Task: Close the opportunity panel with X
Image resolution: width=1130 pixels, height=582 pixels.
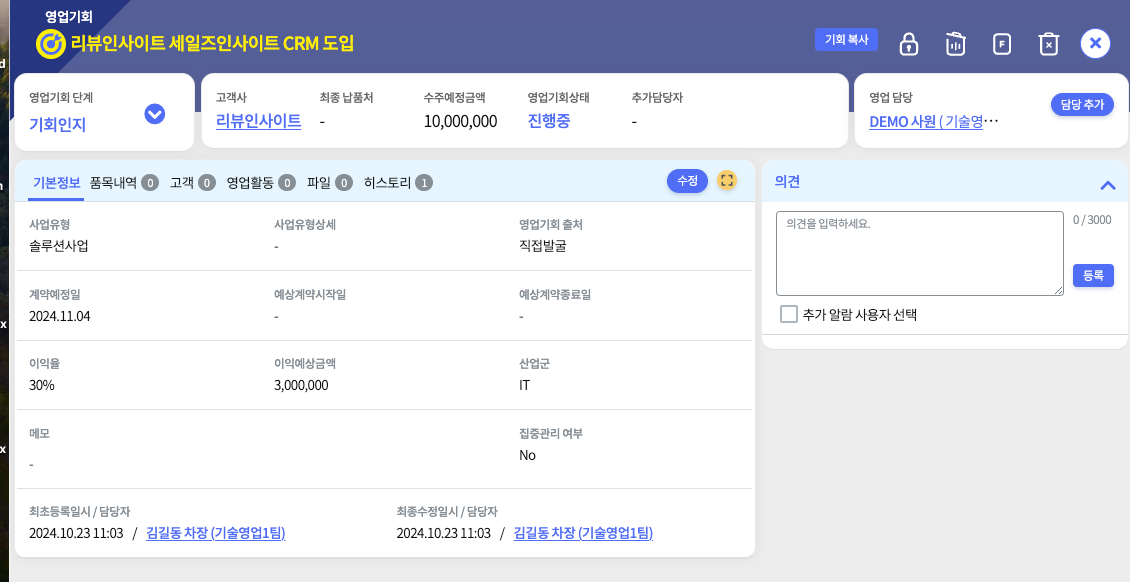Action: (x=1095, y=43)
